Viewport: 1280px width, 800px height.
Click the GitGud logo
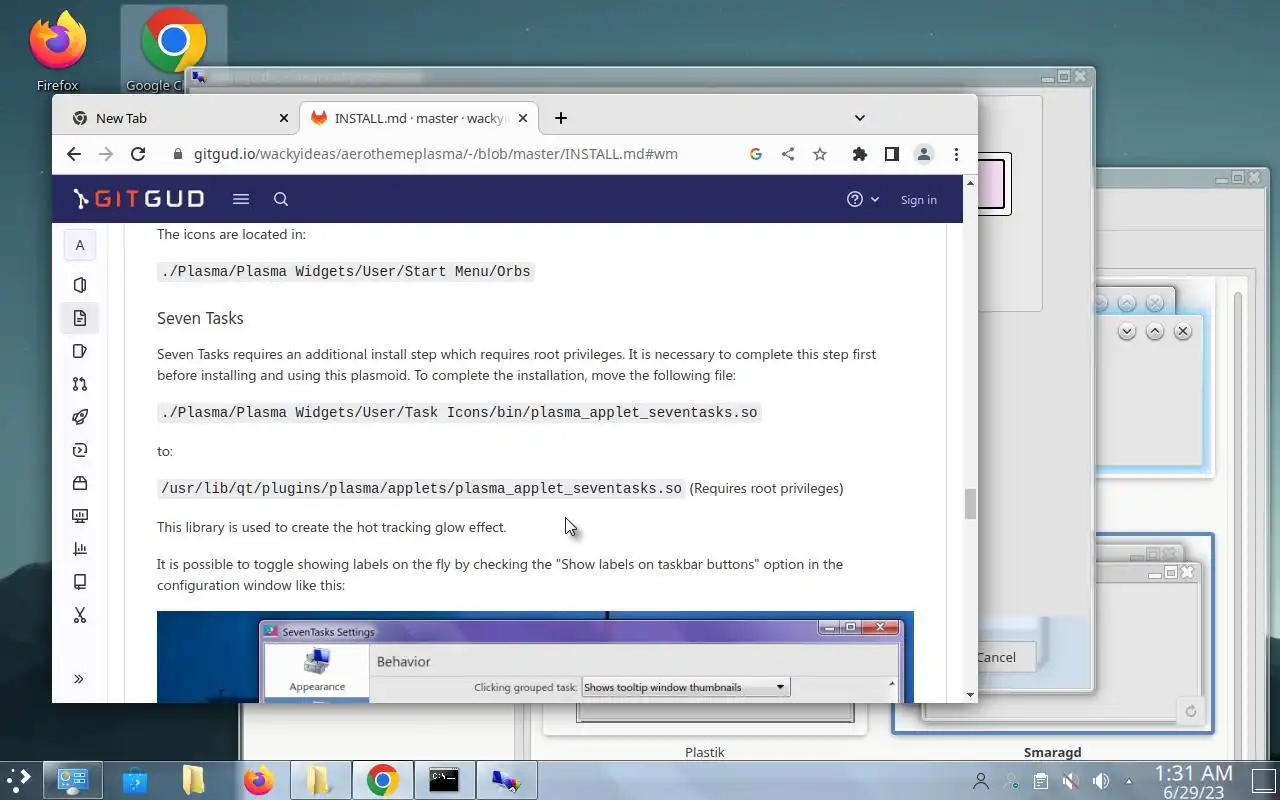point(139,199)
